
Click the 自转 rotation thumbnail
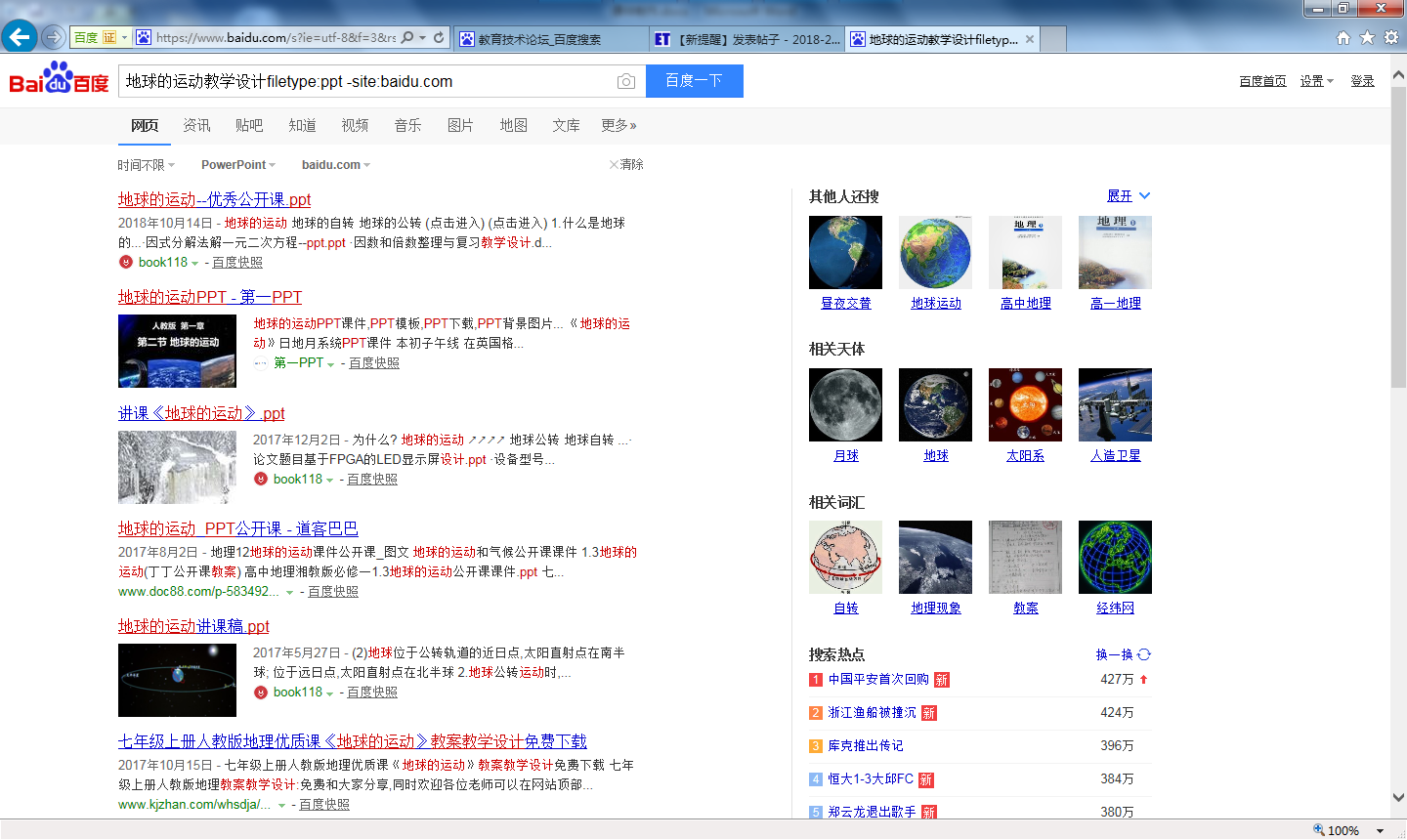pyautogui.click(x=845, y=557)
